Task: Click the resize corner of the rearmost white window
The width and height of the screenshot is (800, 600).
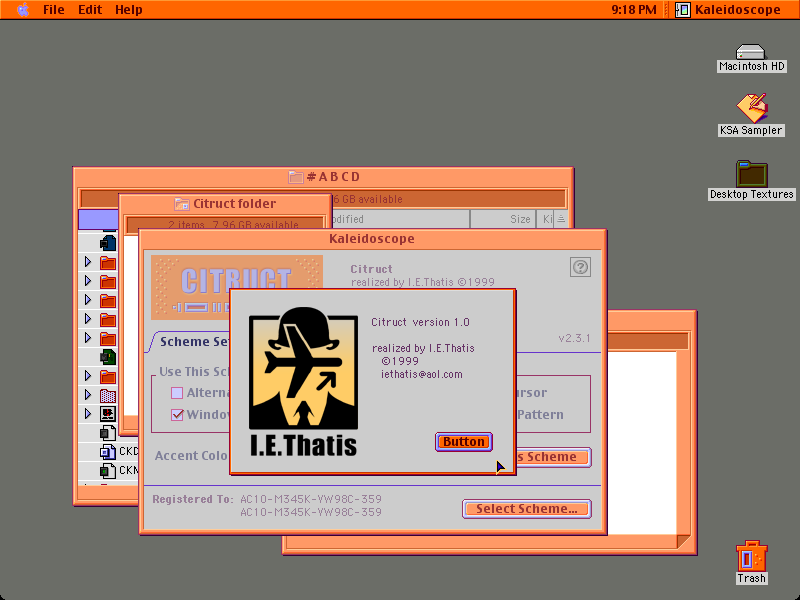Action: 683,541
